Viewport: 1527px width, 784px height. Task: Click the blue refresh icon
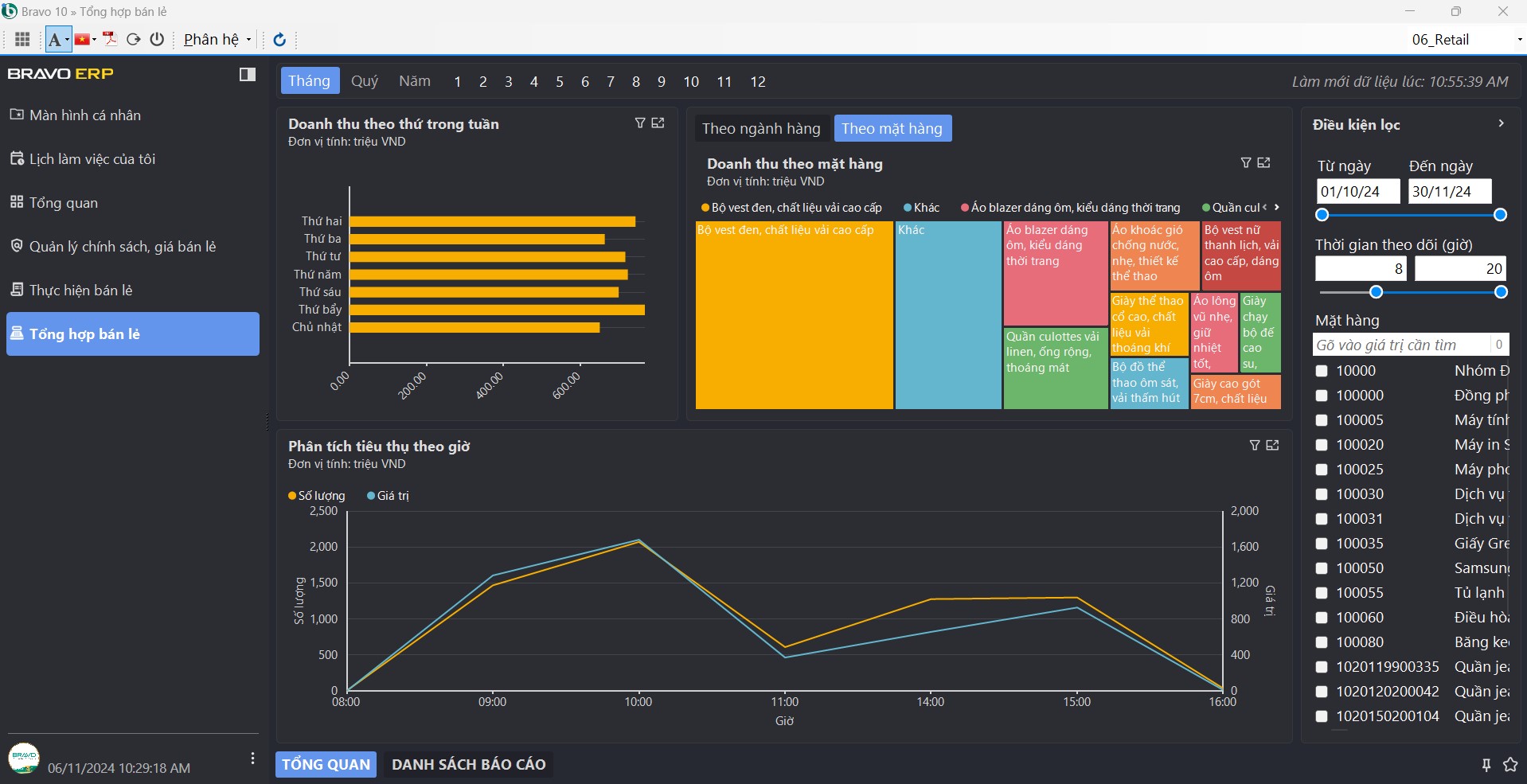[279, 40]
